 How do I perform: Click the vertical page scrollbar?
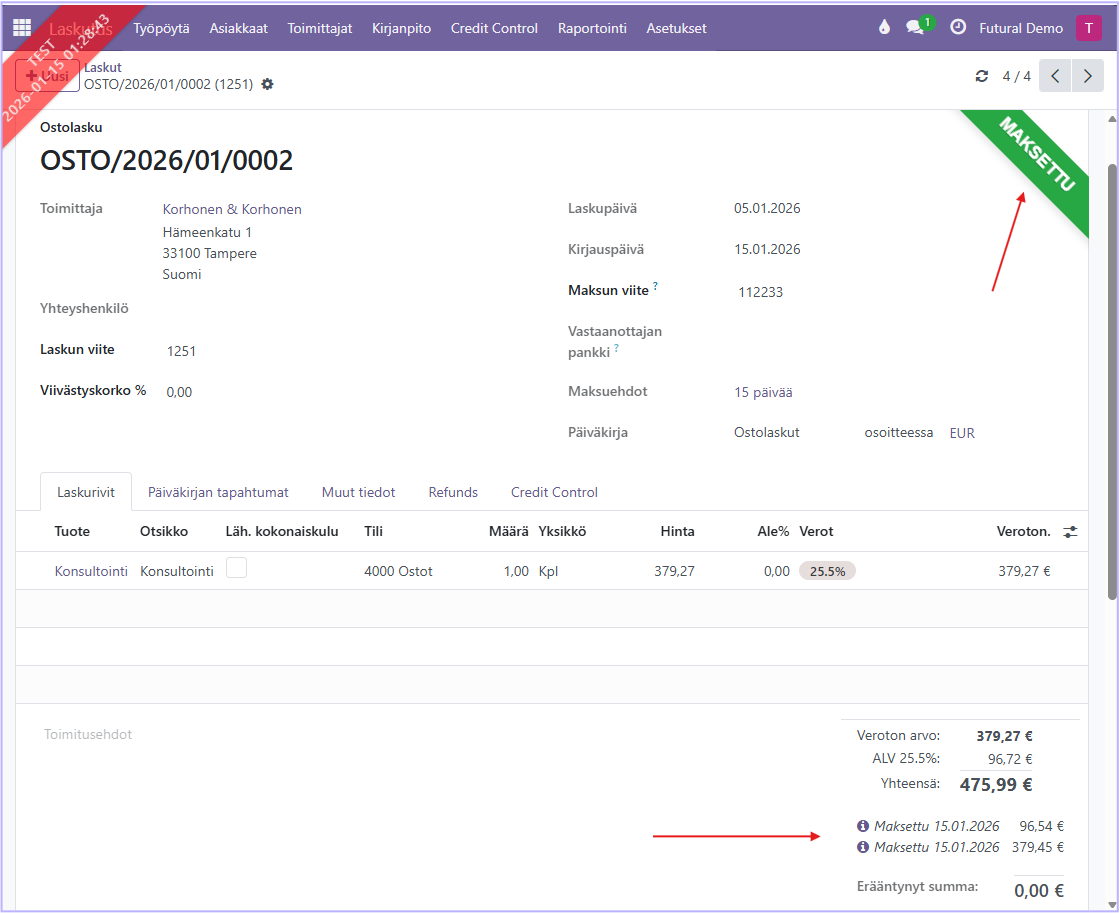pyautogui.click(x=1112, y=380)
